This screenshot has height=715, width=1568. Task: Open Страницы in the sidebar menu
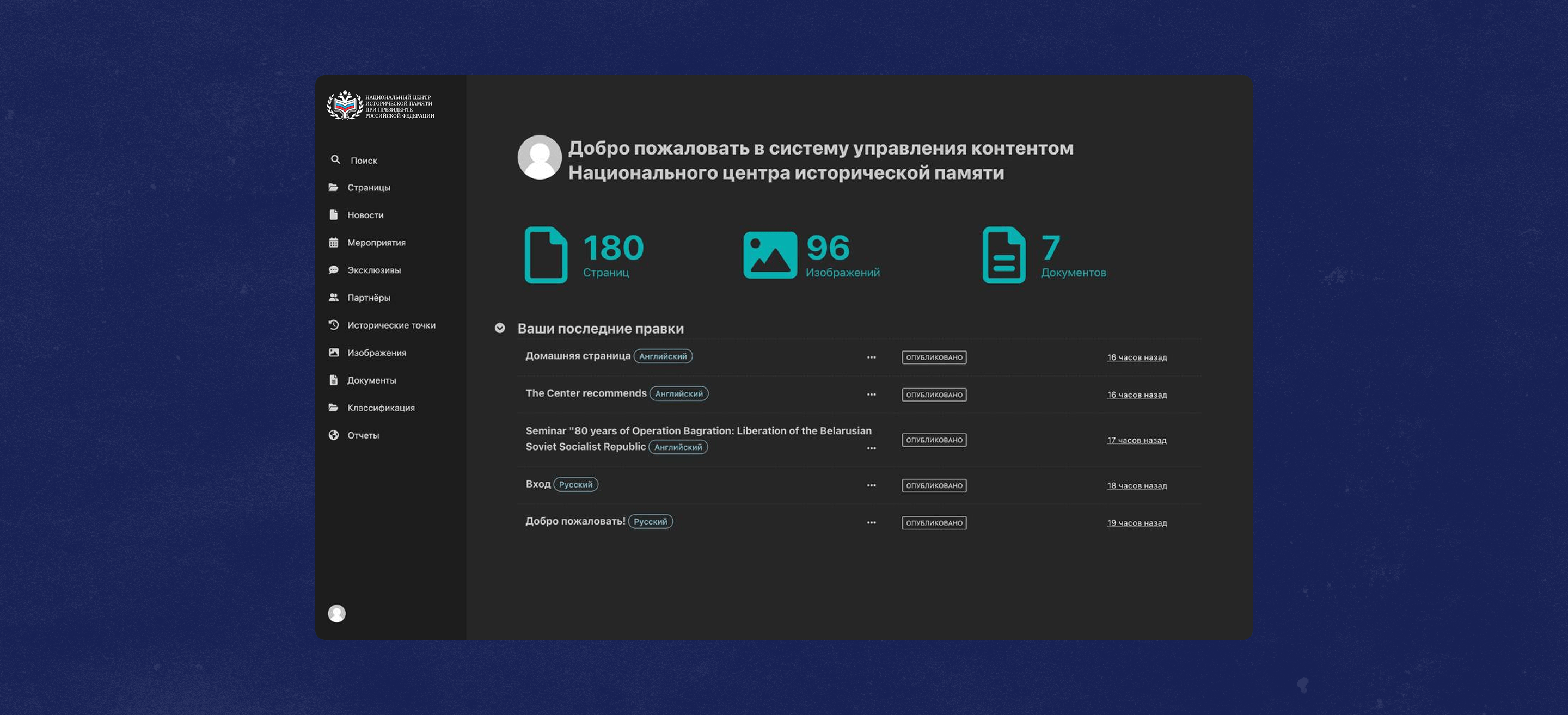tap(368, 187)
